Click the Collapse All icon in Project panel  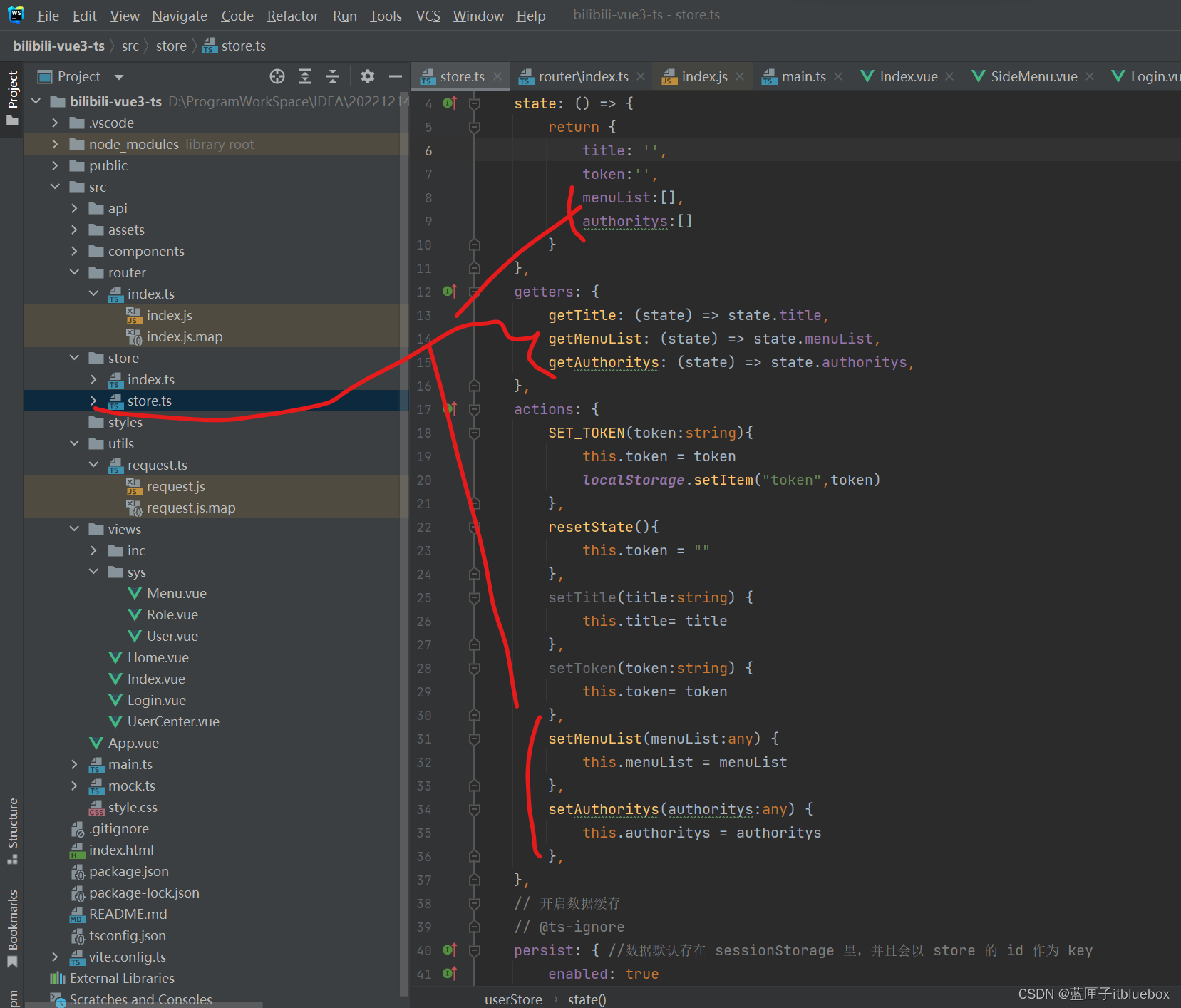(x=333, y=76)
